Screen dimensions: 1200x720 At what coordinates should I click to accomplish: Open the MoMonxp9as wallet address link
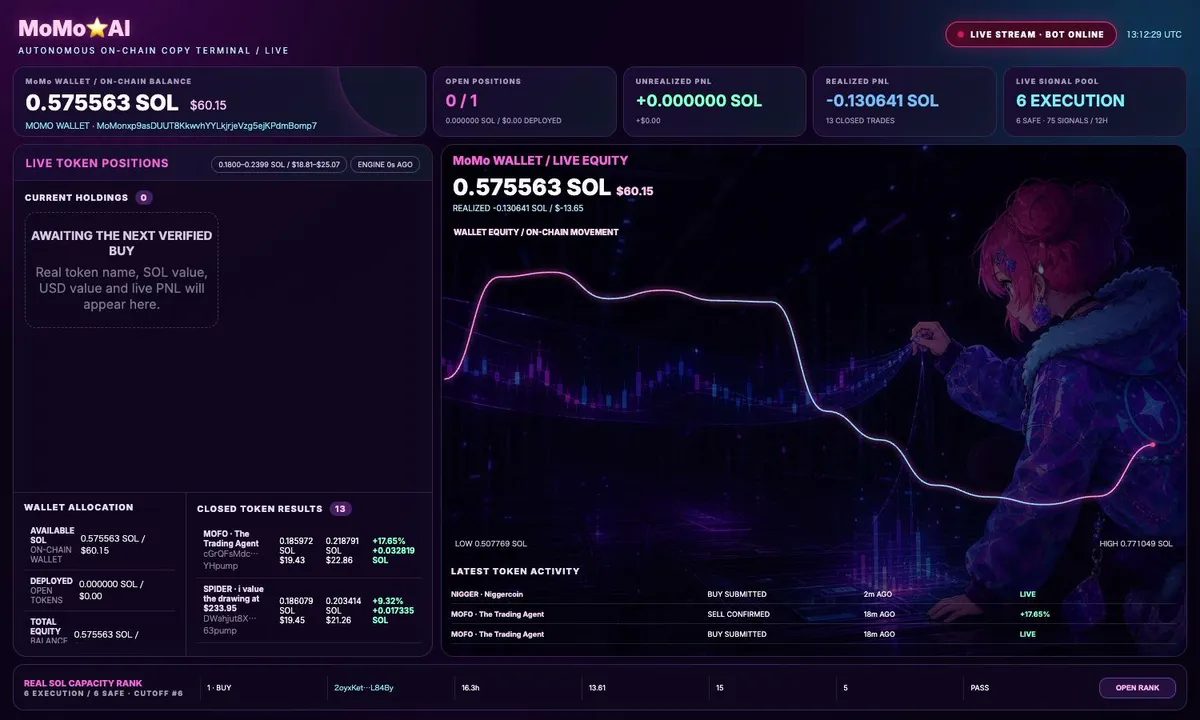pos(171,126)
